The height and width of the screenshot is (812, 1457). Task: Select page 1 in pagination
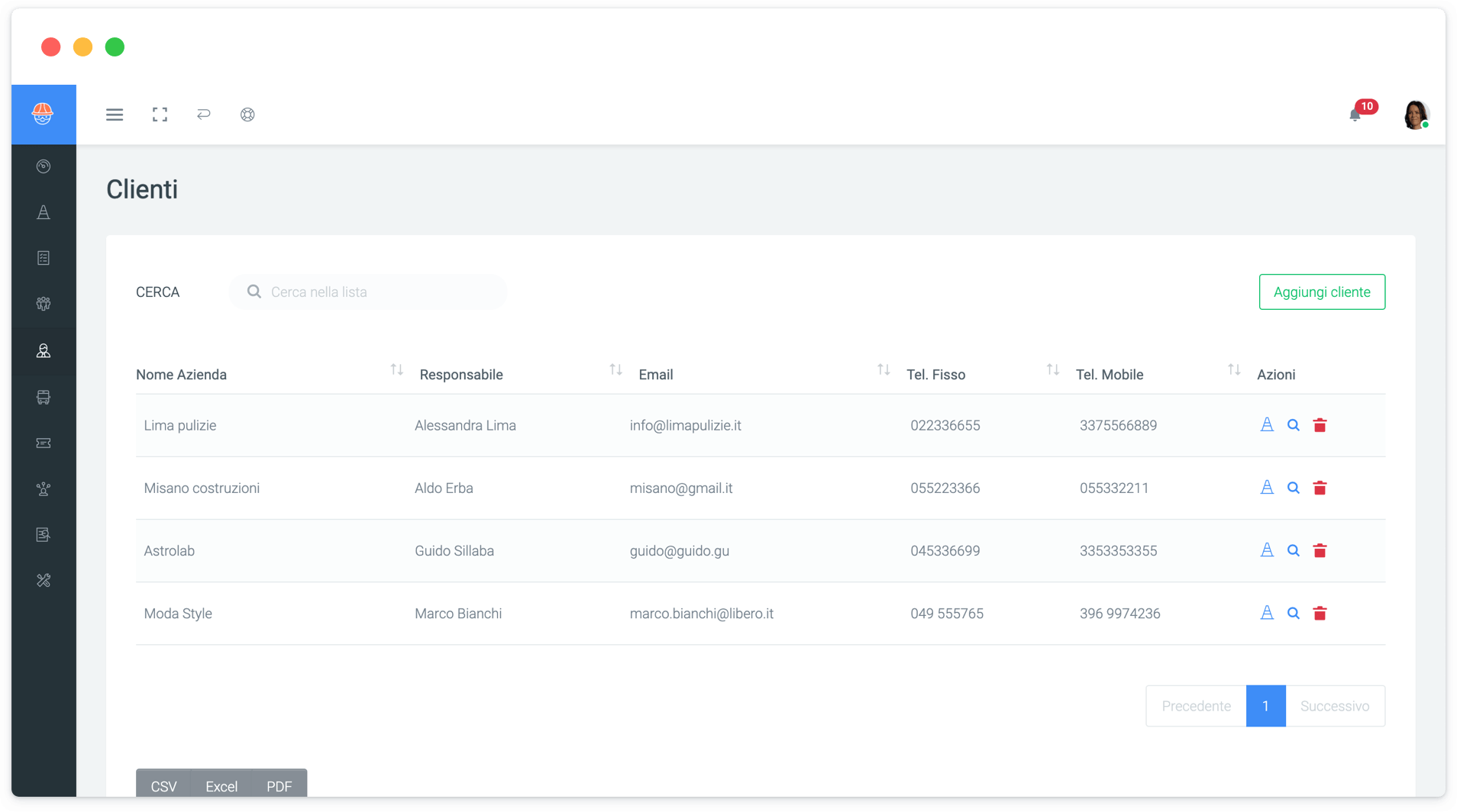1265,706
